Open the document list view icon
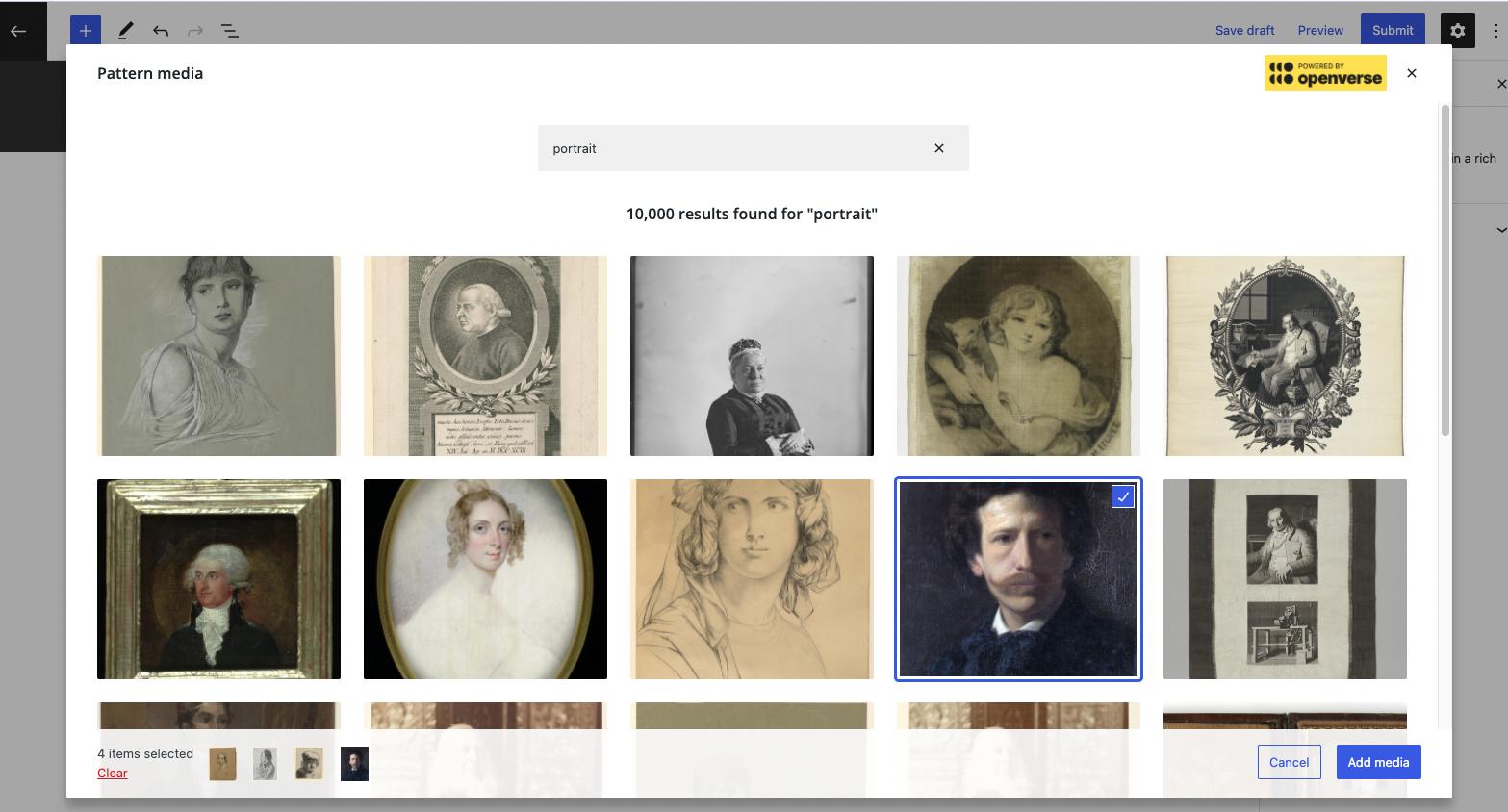The width and height of the screenshot is (1508, 812). tap(230, 31)
